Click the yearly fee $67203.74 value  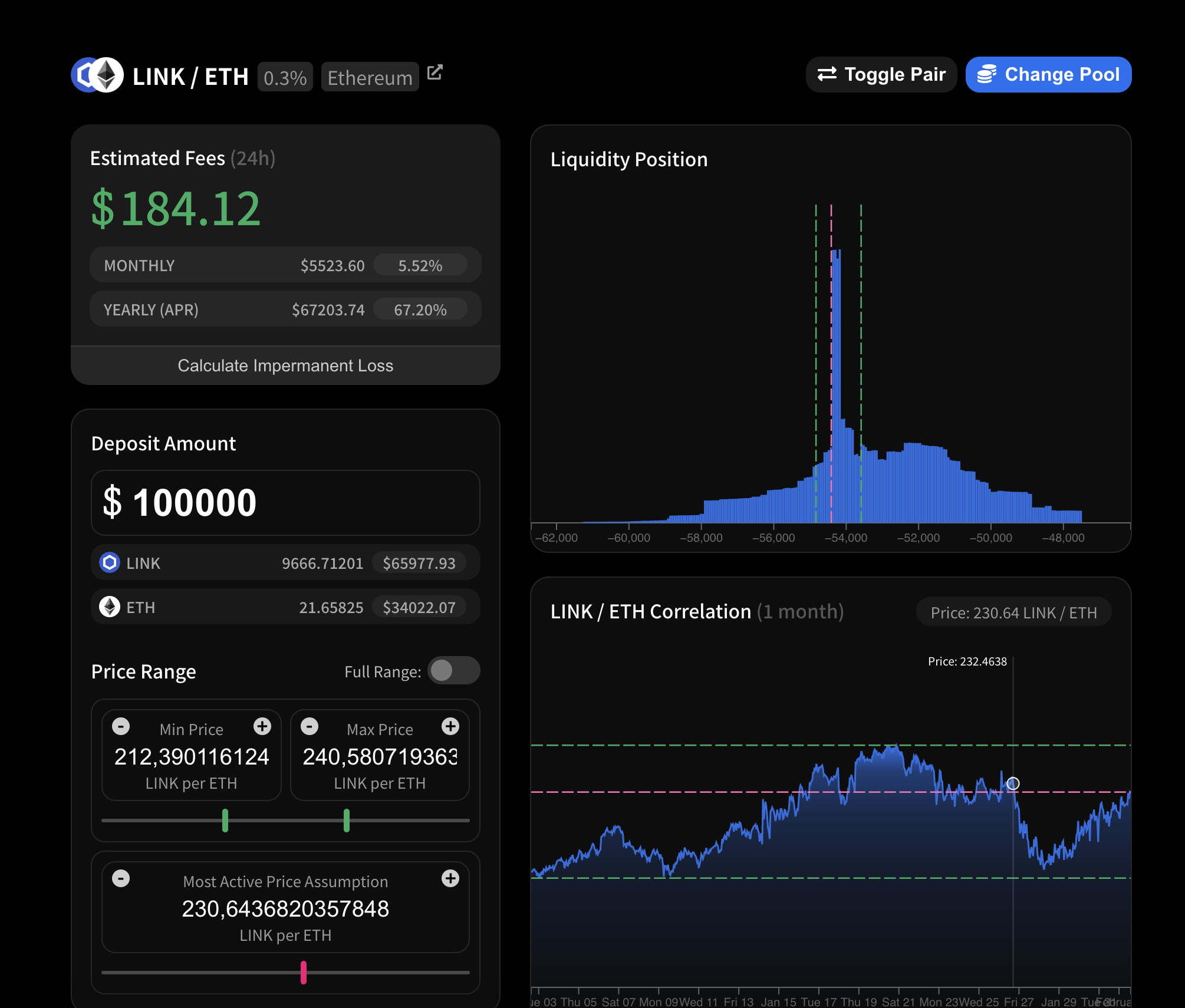pyautogui.click(x=328, y=310)
